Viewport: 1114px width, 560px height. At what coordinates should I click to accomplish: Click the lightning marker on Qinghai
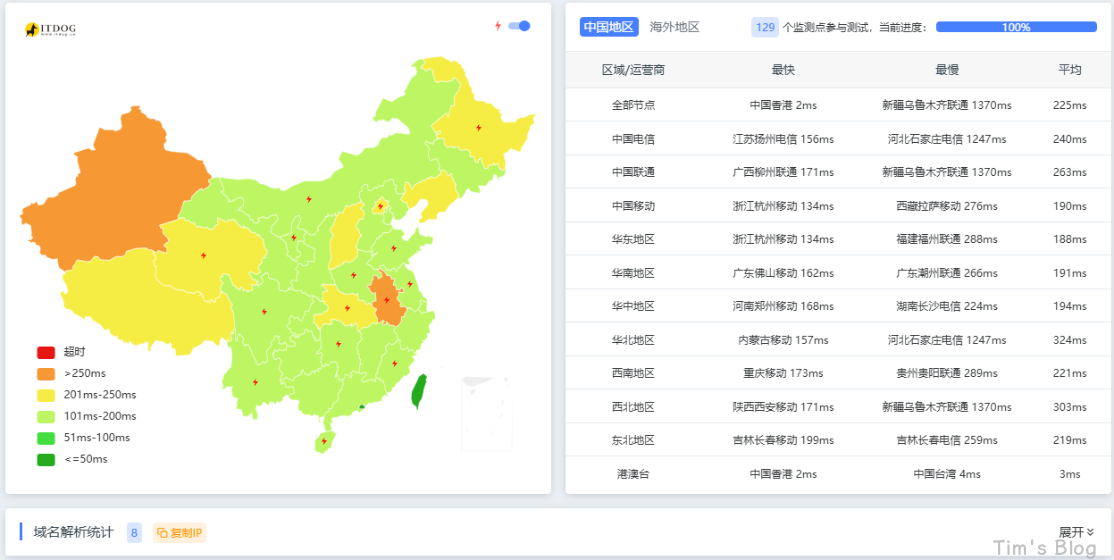(204, 254)
